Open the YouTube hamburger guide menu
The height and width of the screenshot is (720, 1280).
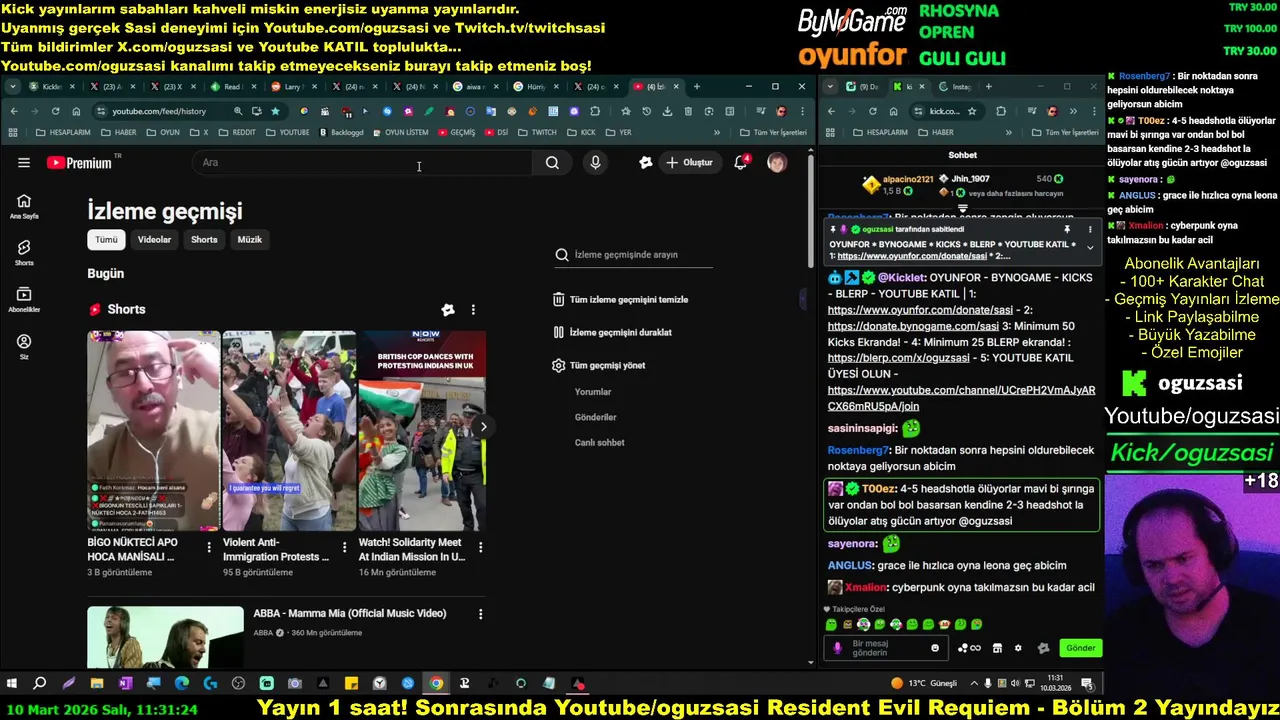point(24,163)
